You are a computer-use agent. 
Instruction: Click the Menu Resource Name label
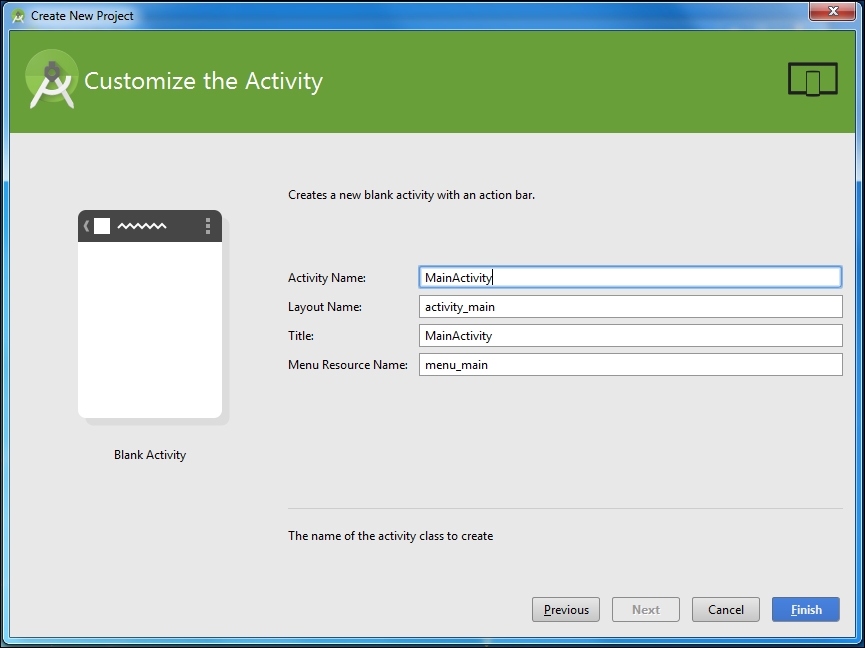347,365
